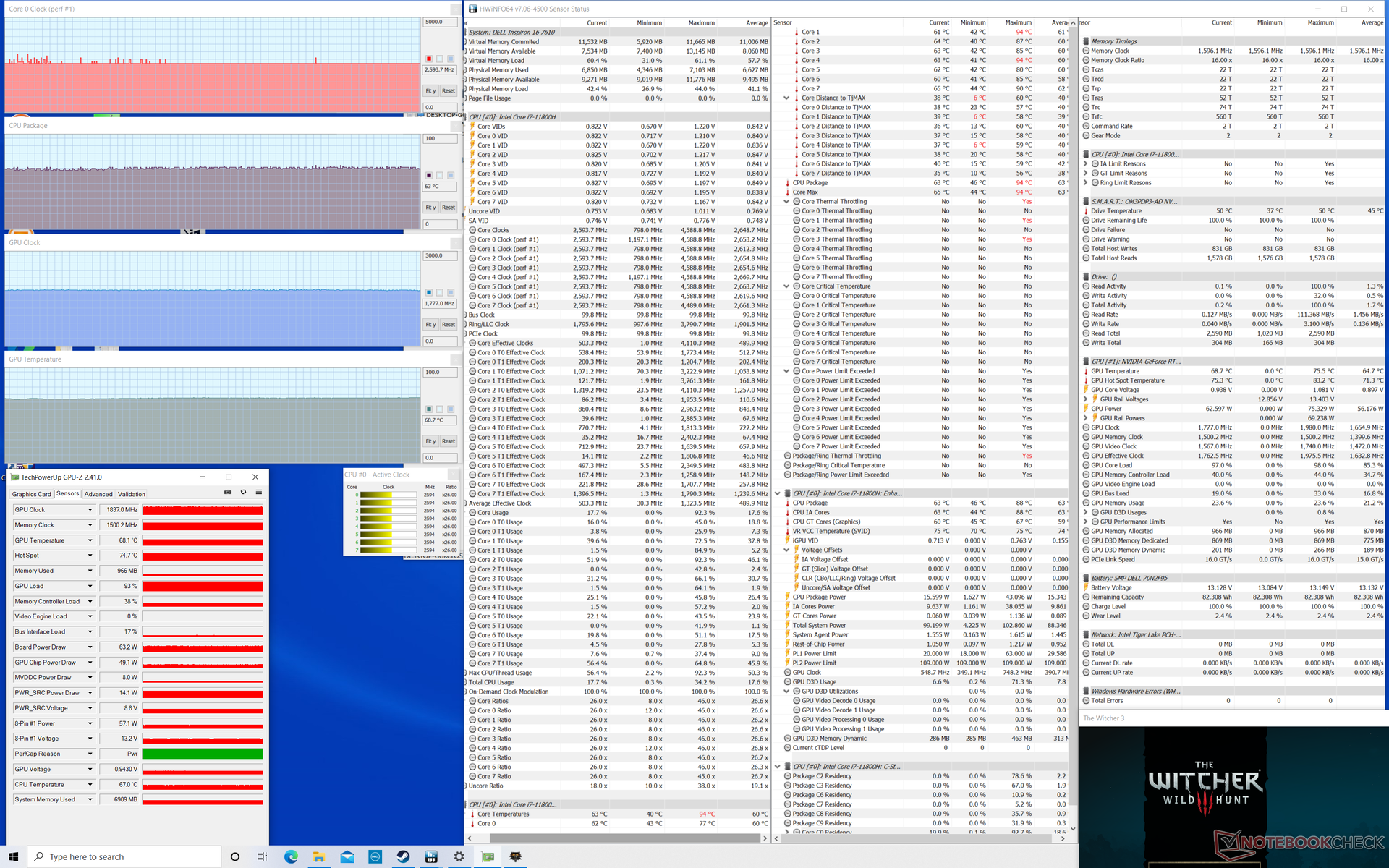Open File Explorer from the taskbar
This screenshot has width=1389, height=868.
(319, 856)
